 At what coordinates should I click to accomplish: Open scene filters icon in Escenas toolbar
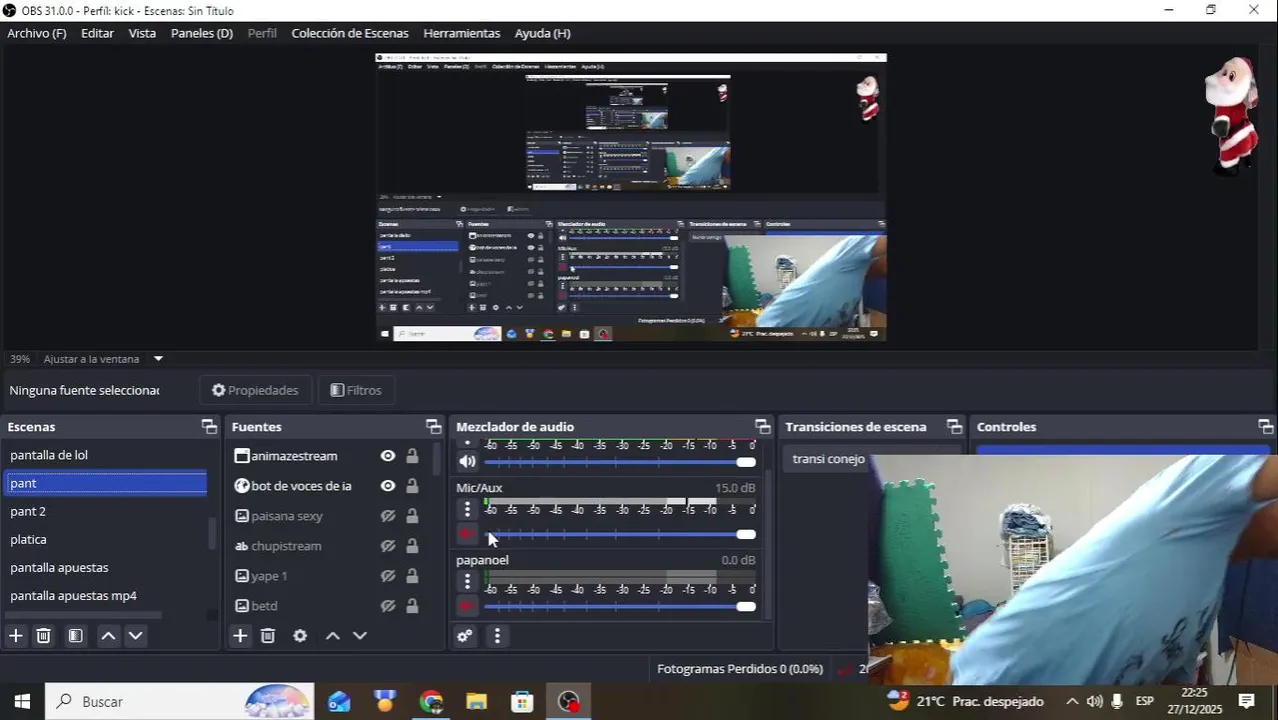(x=76, y=636)
